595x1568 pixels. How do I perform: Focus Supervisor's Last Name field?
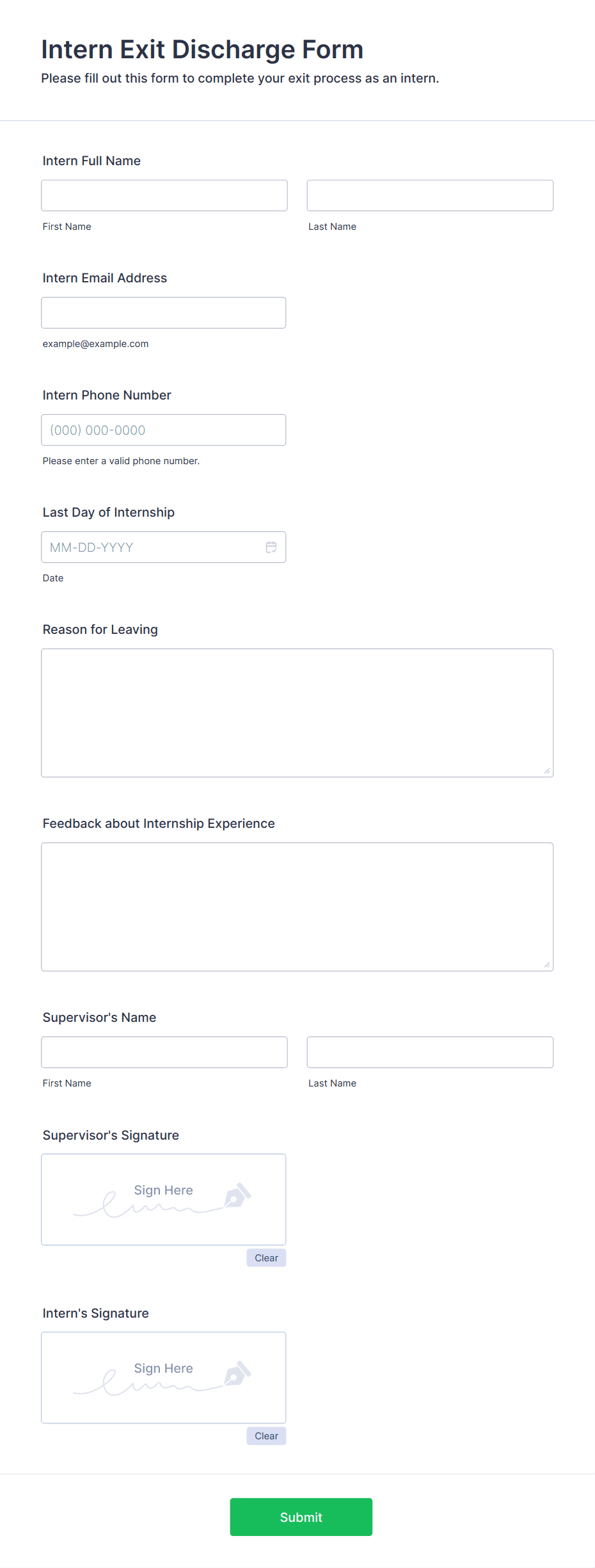point(430,1052)
